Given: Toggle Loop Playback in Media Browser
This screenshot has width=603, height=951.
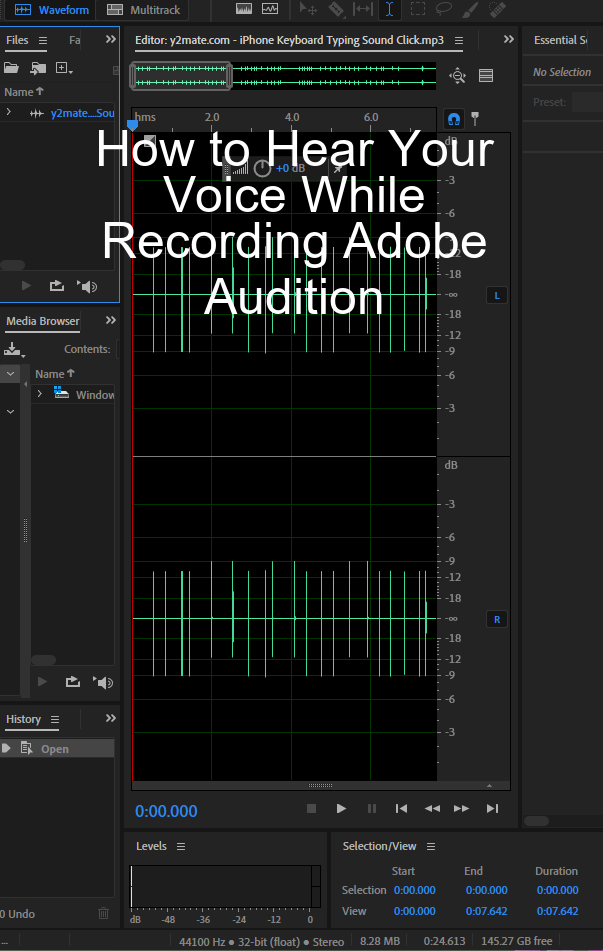Looking at the screenshot, I should [73, 682].
